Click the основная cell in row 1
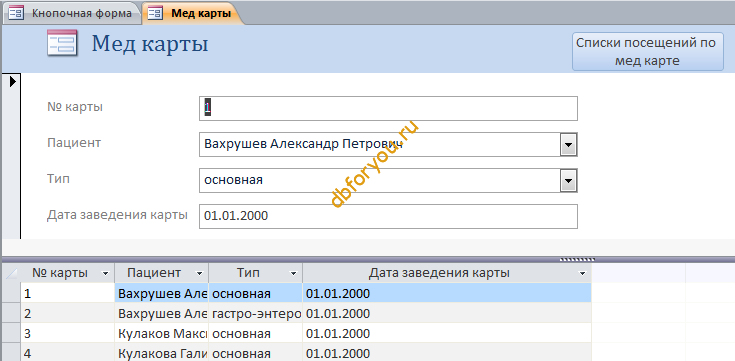This screenshot has height=361, width=735. point(256,293)
